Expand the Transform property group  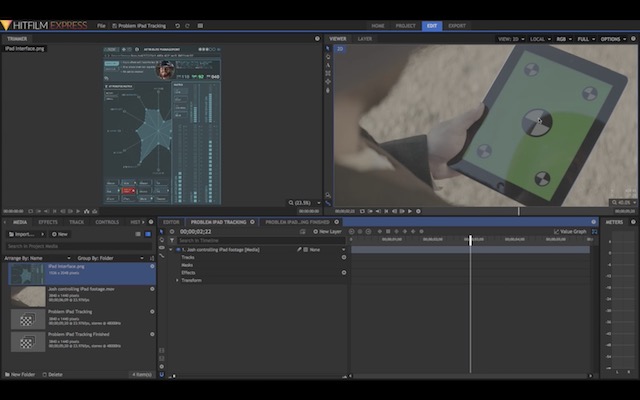178,280
